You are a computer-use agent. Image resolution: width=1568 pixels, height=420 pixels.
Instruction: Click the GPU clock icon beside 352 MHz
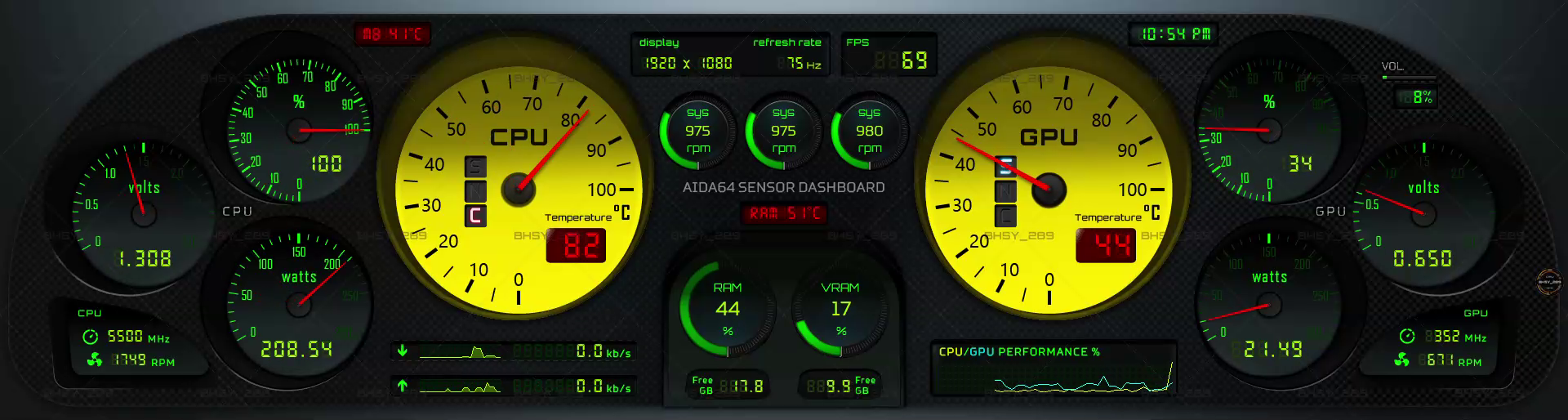tap(1406, 337)
